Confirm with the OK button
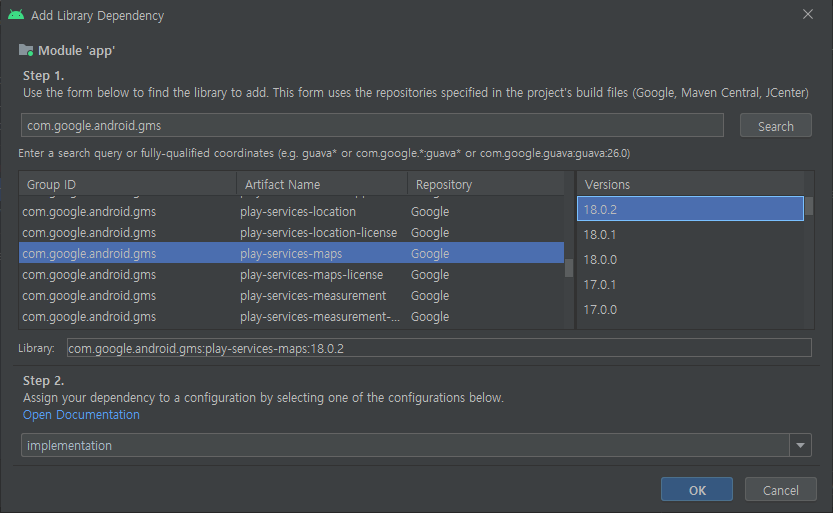 pyautogui.click(x=696, y=490)
